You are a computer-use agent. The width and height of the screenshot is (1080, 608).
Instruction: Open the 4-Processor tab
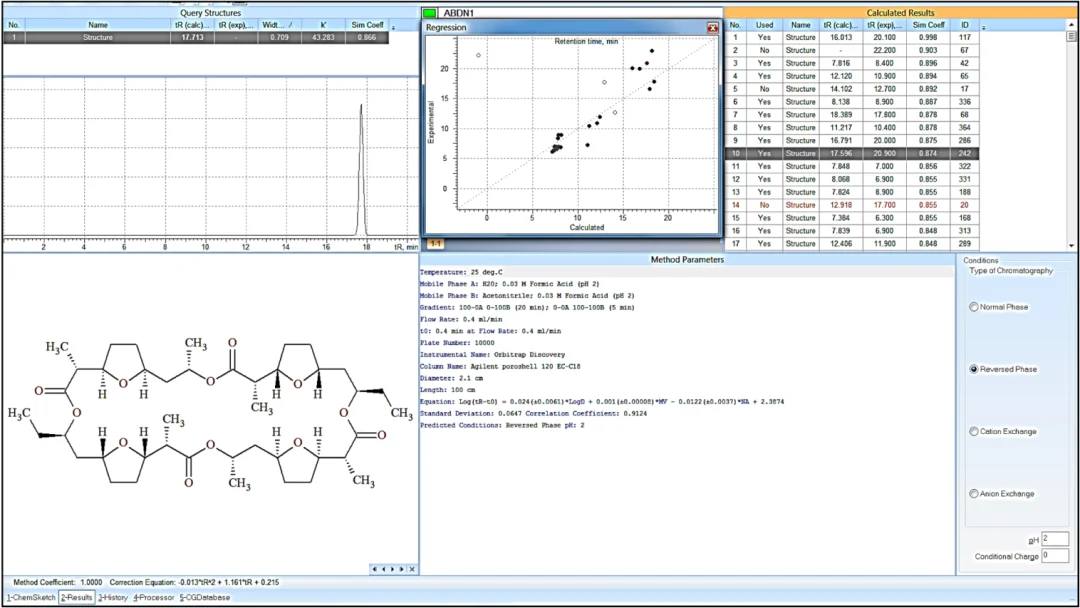[x=154, y=598]
